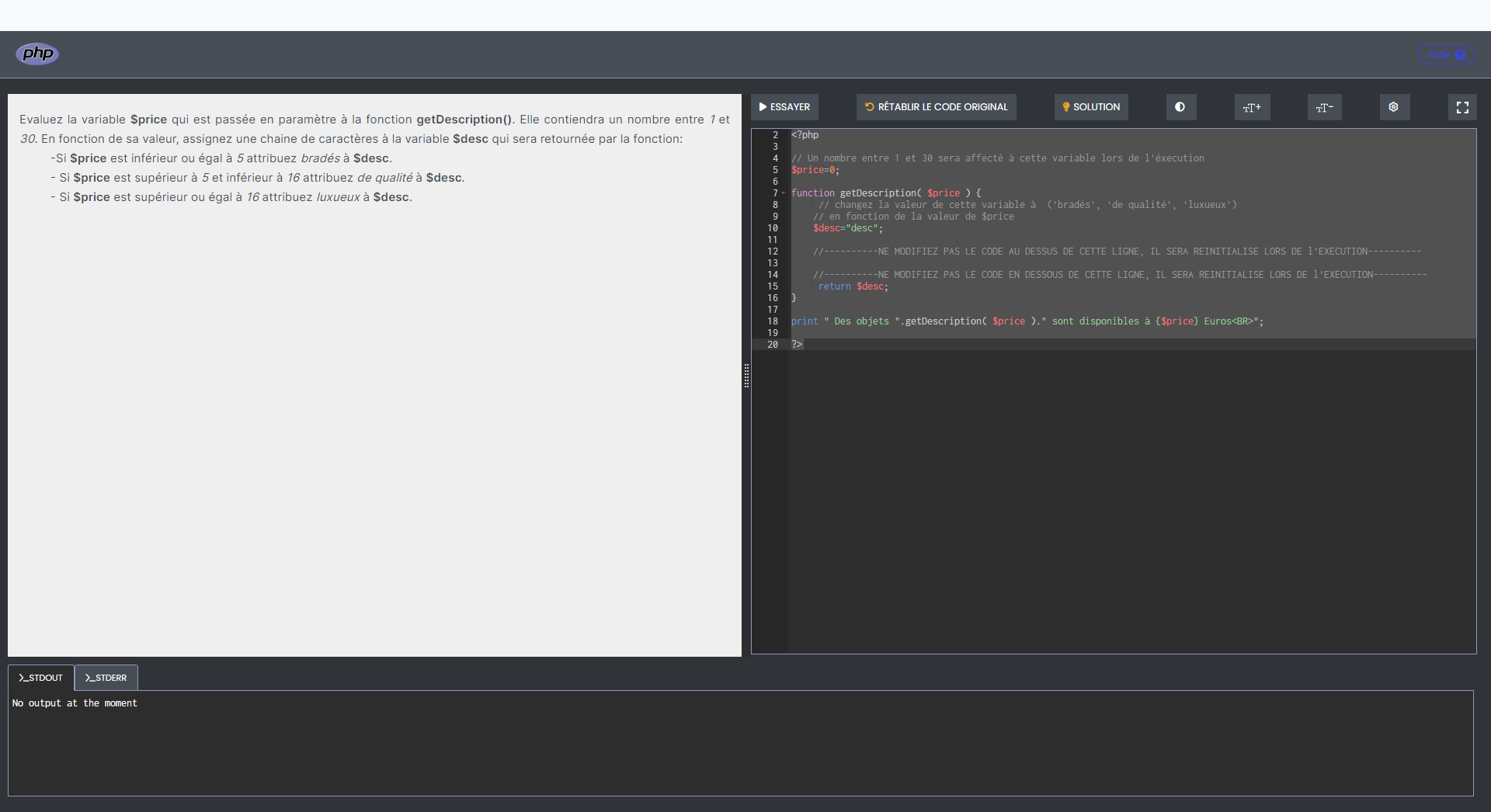Click code line '$desc="desc";'
Image resolution: width=1491 pixels, height=812 pixels.
pos(848,228)
